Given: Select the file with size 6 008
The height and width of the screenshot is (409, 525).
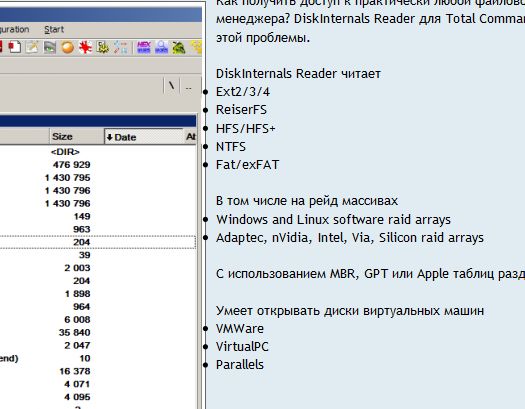Looking at the screenshot, I should pos(77,320).
